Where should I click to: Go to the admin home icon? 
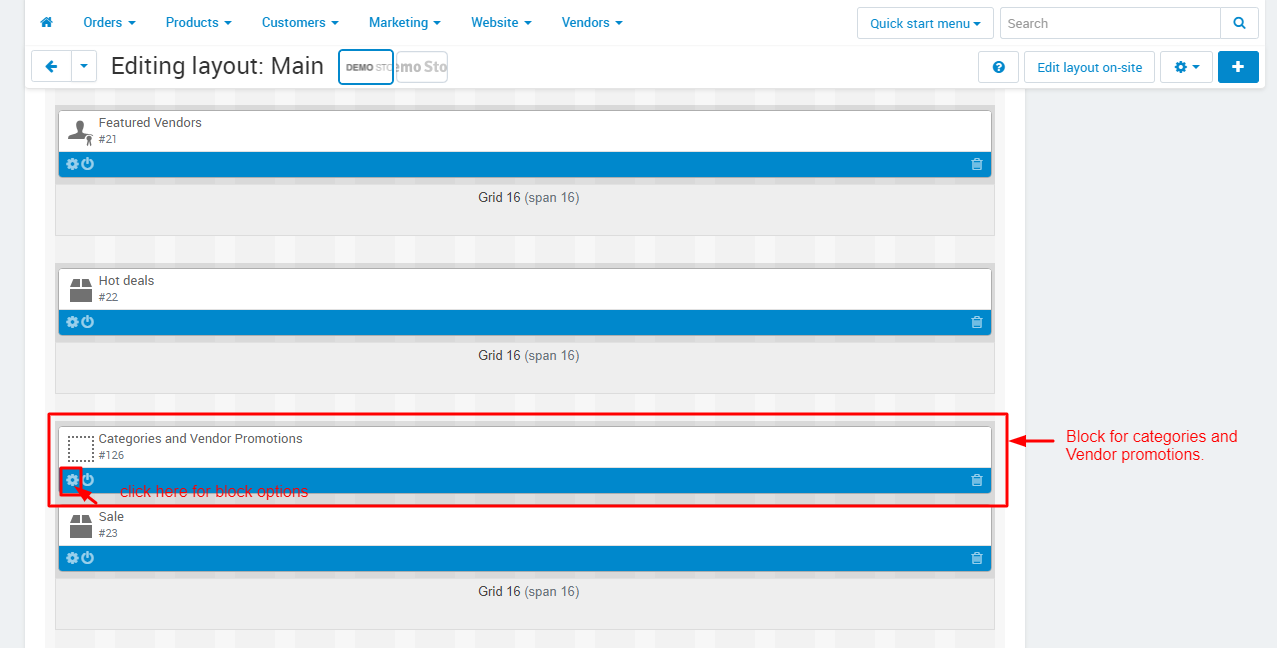pos(46,22)
